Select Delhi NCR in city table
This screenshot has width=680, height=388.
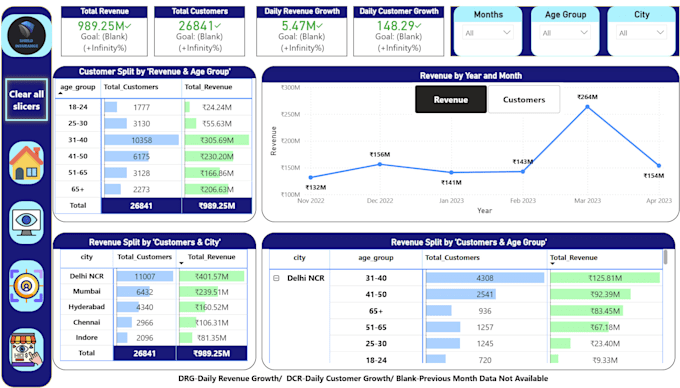tap(87, 276)
